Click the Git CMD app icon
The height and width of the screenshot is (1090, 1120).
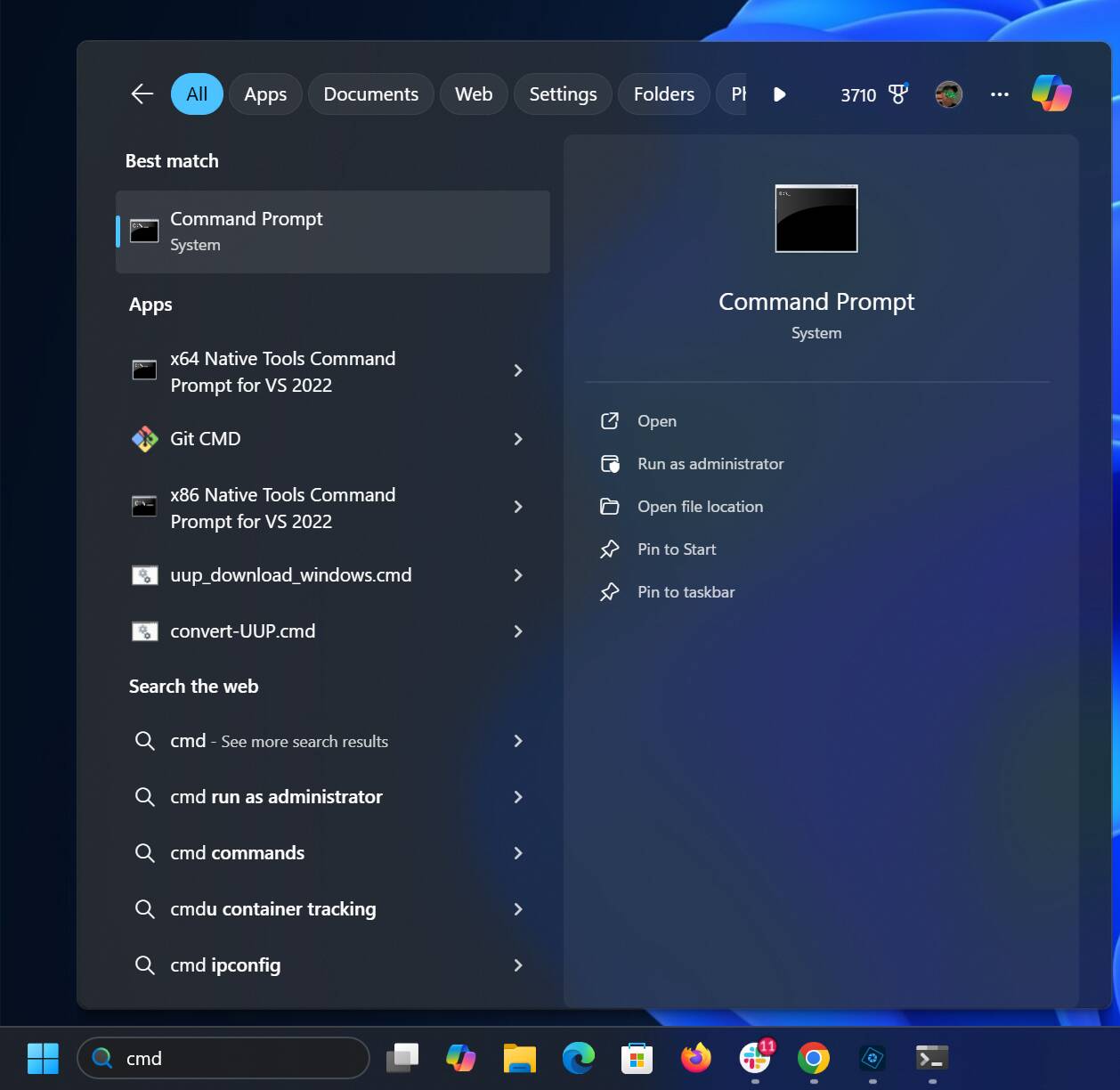point(144,439)
